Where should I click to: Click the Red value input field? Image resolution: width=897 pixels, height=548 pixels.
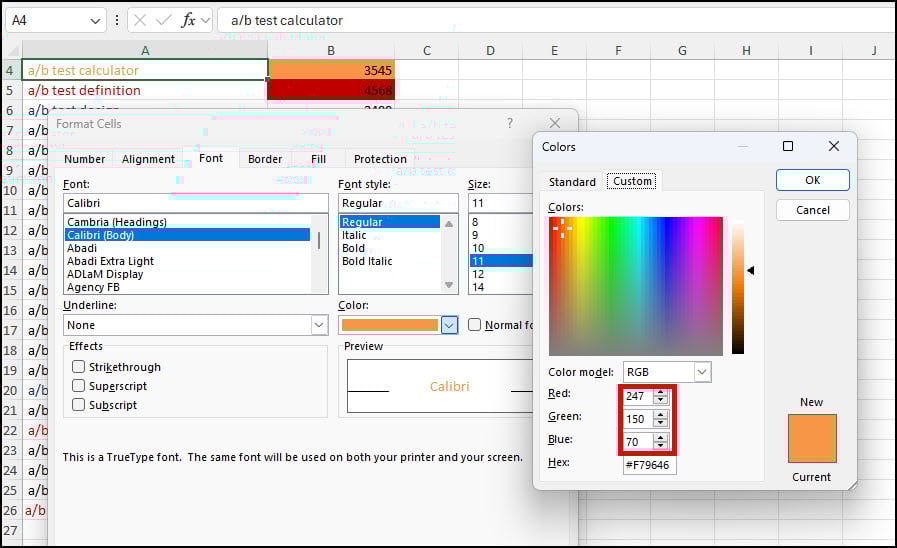pyautogui.click(x=638, y=396)
